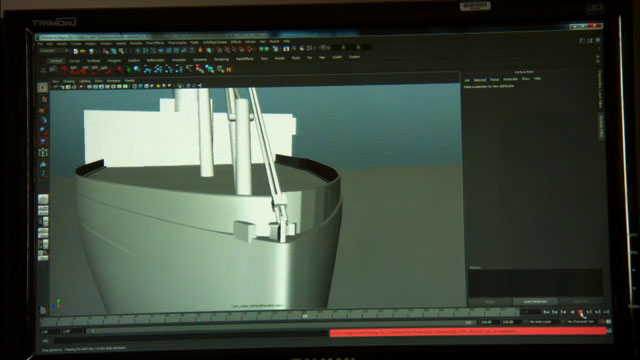Click the first red shelf icon
Image resolution: width=640 pixels, height=360 pixels.
64,70
